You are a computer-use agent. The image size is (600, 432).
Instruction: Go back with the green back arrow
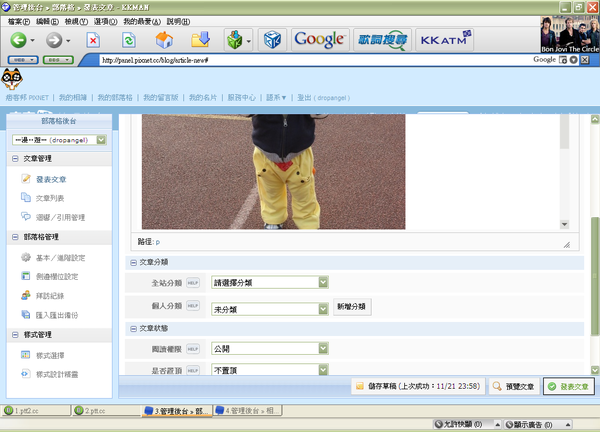pos(18,40)
